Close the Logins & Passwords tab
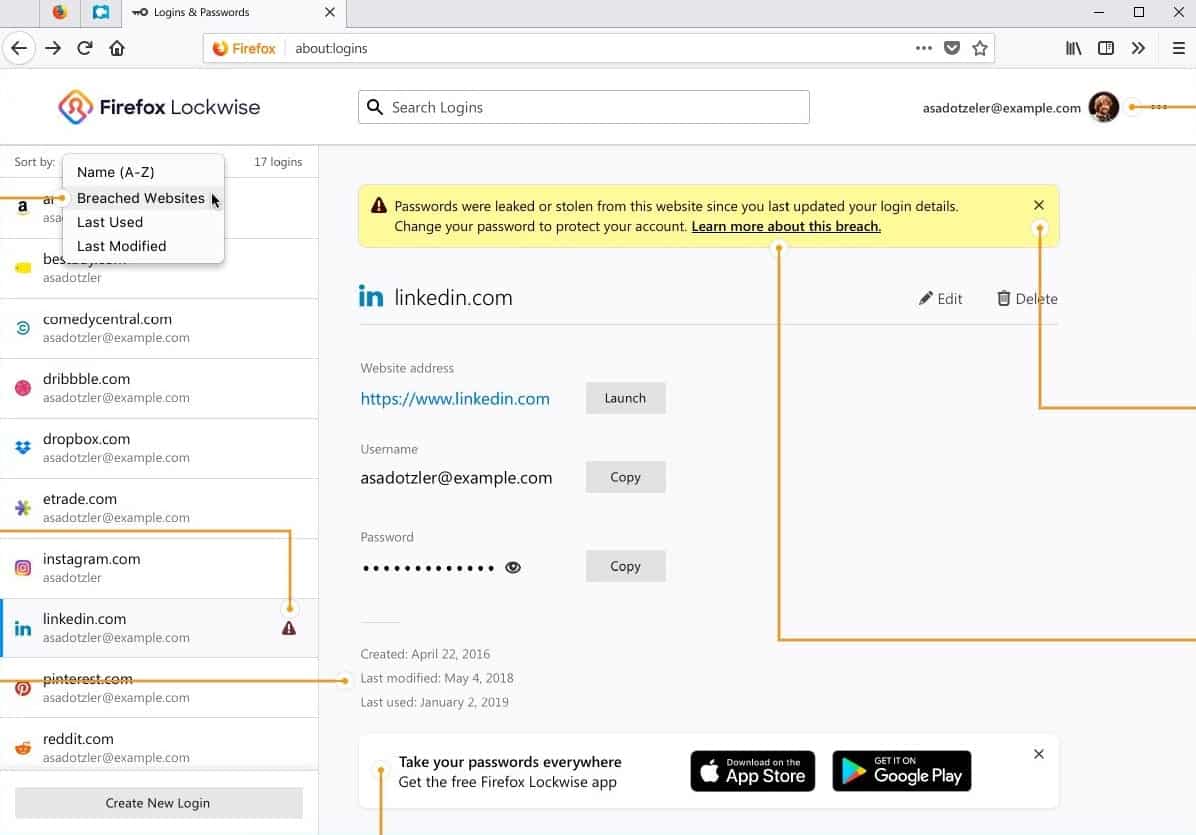The image size is (1196, 835). (x=330, y=12)
